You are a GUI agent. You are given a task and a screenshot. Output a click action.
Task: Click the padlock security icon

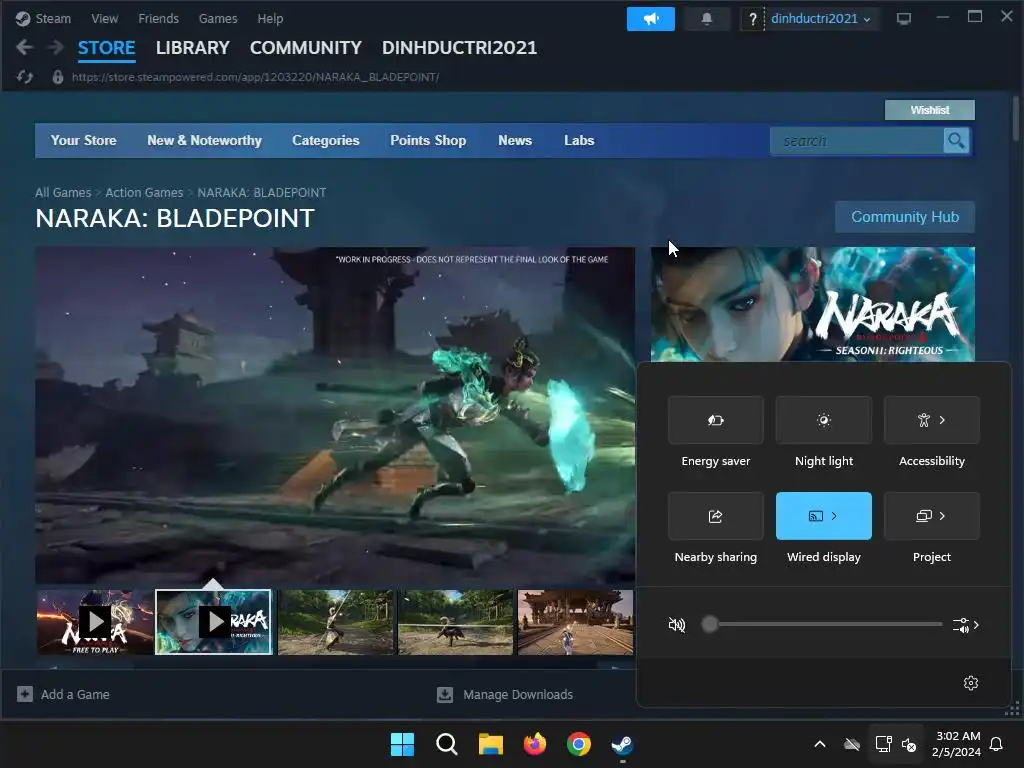(57, 77)
